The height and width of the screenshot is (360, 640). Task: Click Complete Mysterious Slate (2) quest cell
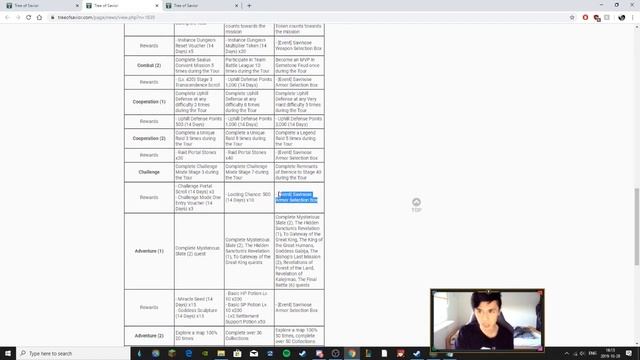[199, 251]
